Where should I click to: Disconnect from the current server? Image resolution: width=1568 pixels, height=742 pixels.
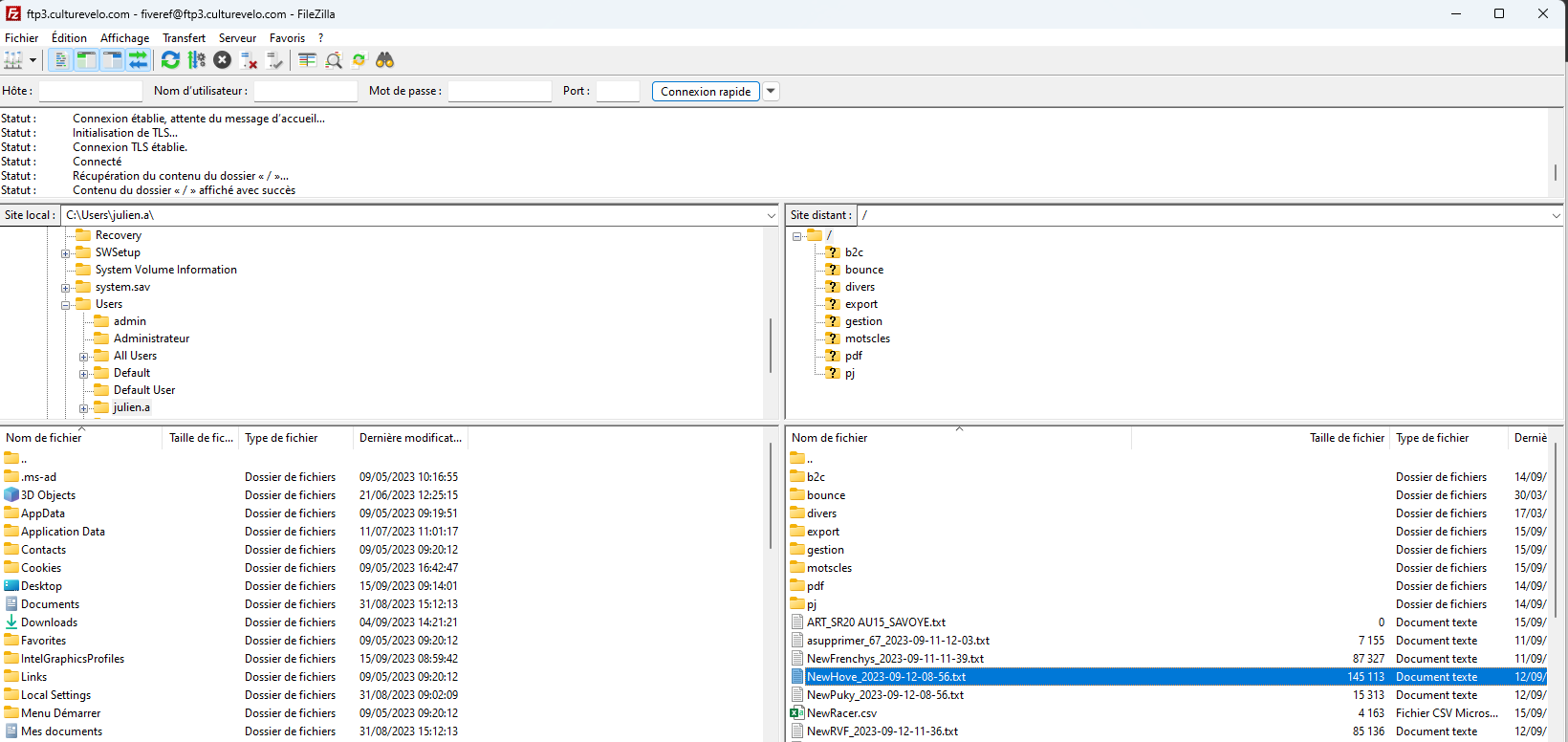[249, 60]
